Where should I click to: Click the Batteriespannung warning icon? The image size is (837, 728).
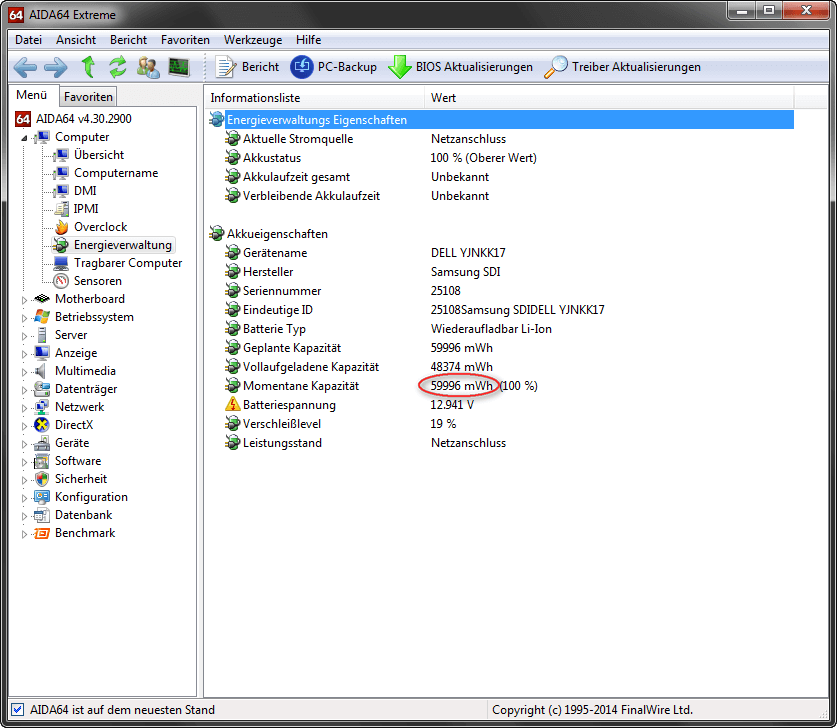coord(232,404)
